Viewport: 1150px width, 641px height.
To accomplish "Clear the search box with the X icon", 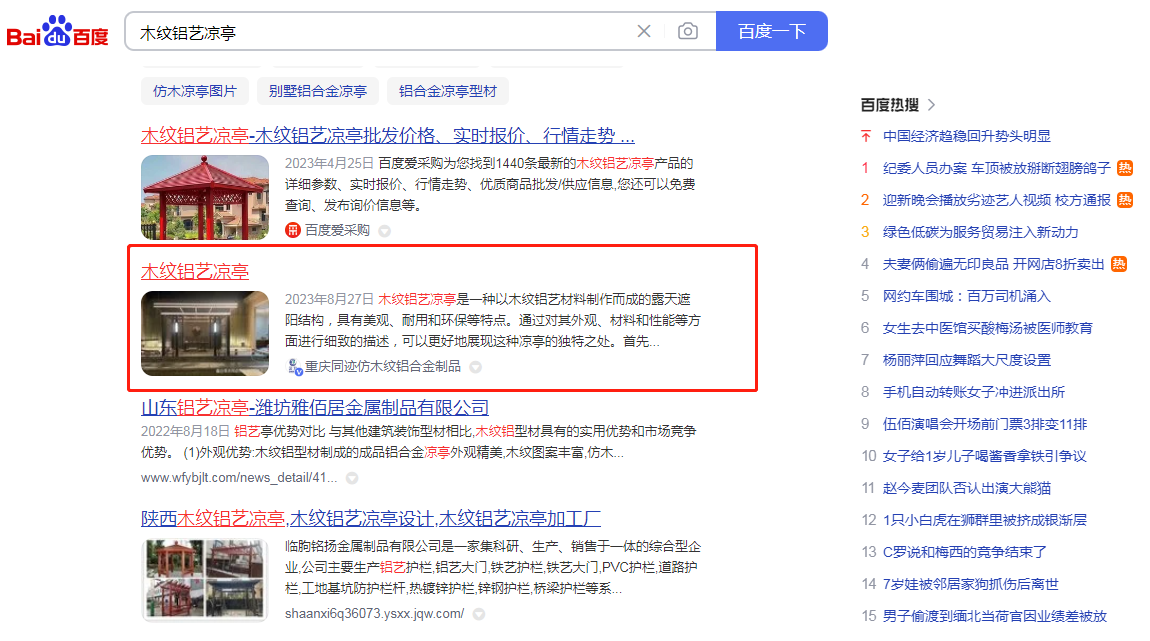I will 643,32.
